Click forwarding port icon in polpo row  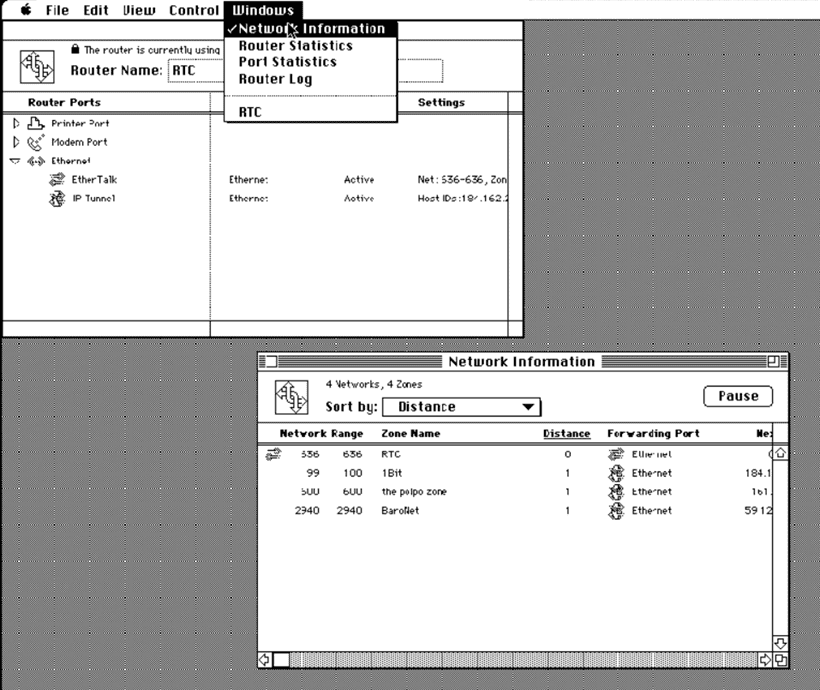pos(617,492)
